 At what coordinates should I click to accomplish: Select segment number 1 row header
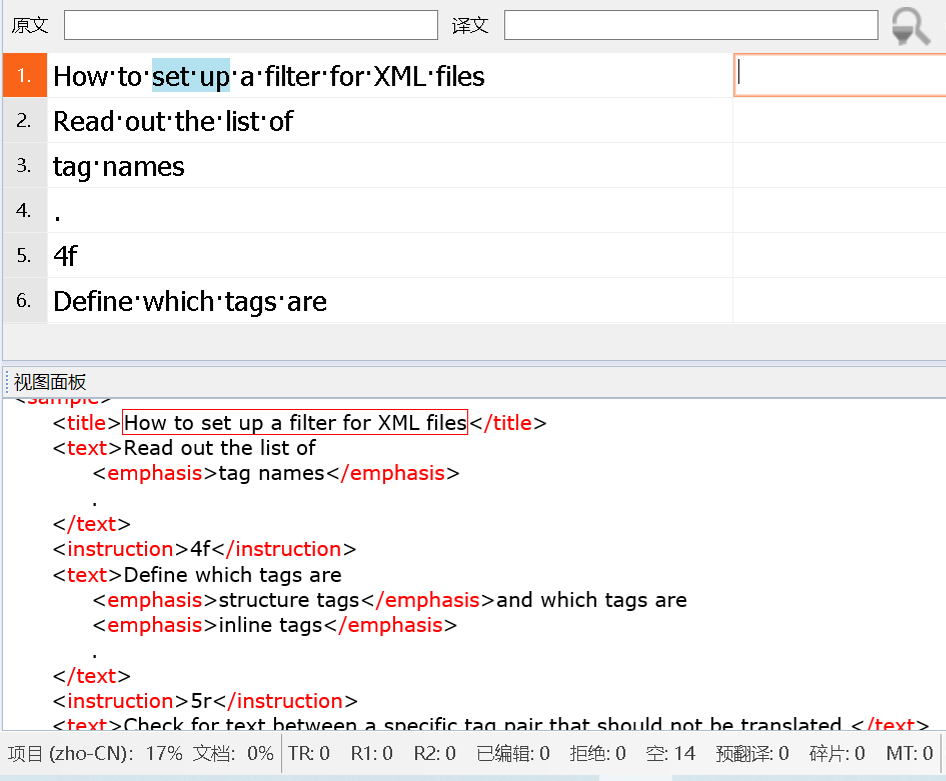pos(25,75)
